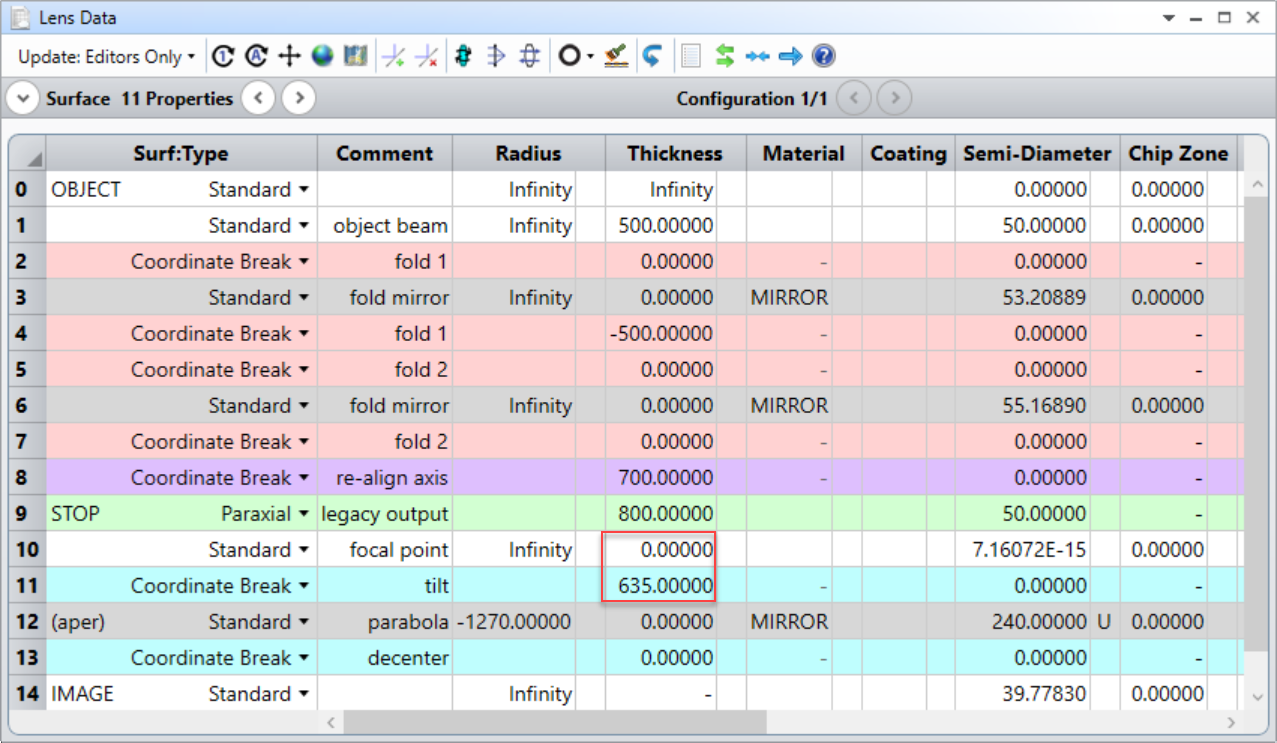Image resolution: width=1277 pixels, height=743 pixels.
Task: Click the Thickness column header
Action: (675, 153)
